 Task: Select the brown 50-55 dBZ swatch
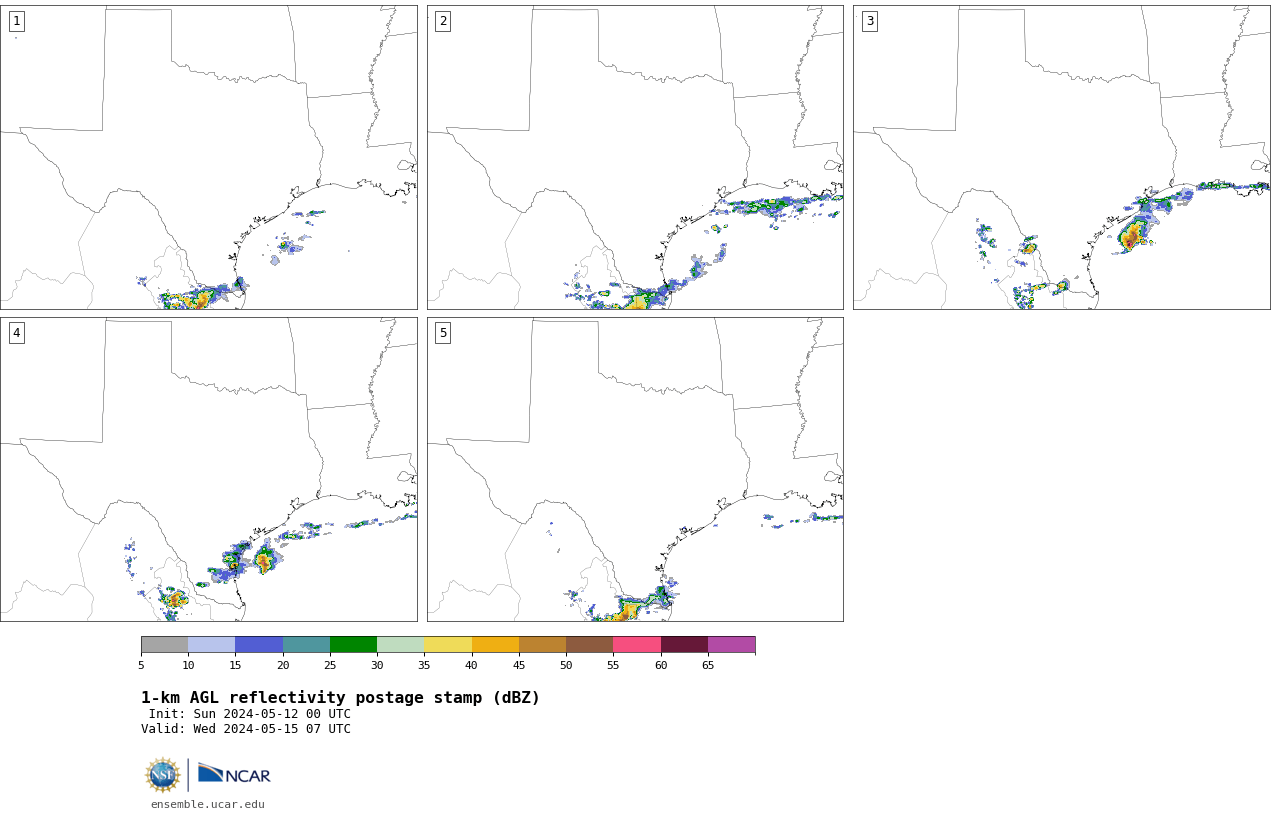(589, 644)
